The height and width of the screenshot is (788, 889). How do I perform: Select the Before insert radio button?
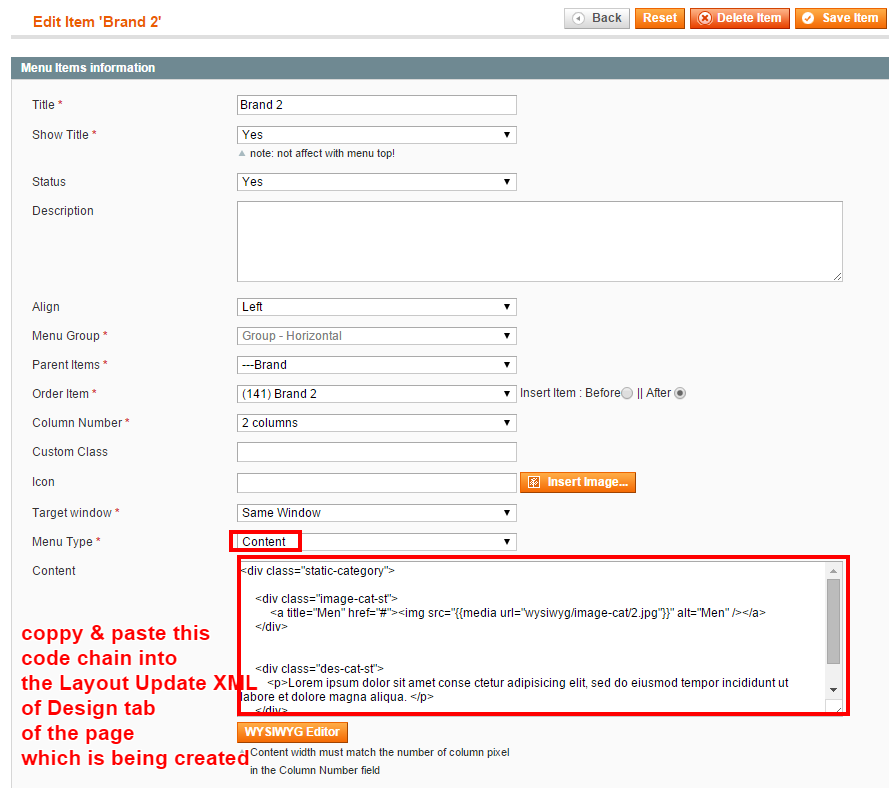click(x=626, y=393)
